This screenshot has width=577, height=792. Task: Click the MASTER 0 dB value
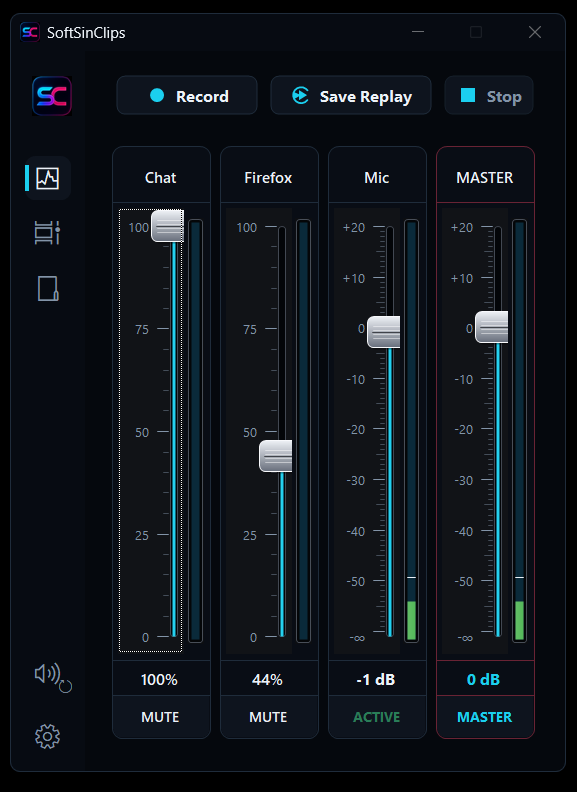tap(484, 679)
